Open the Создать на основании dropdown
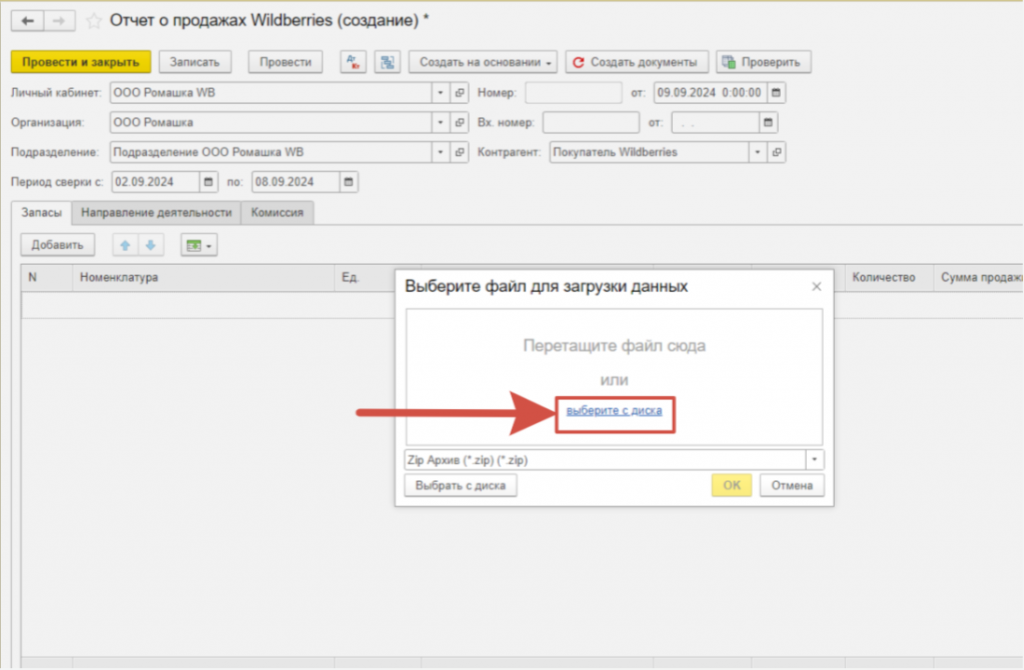Viewport: 1024px width, 670px height. pos(483,62)
